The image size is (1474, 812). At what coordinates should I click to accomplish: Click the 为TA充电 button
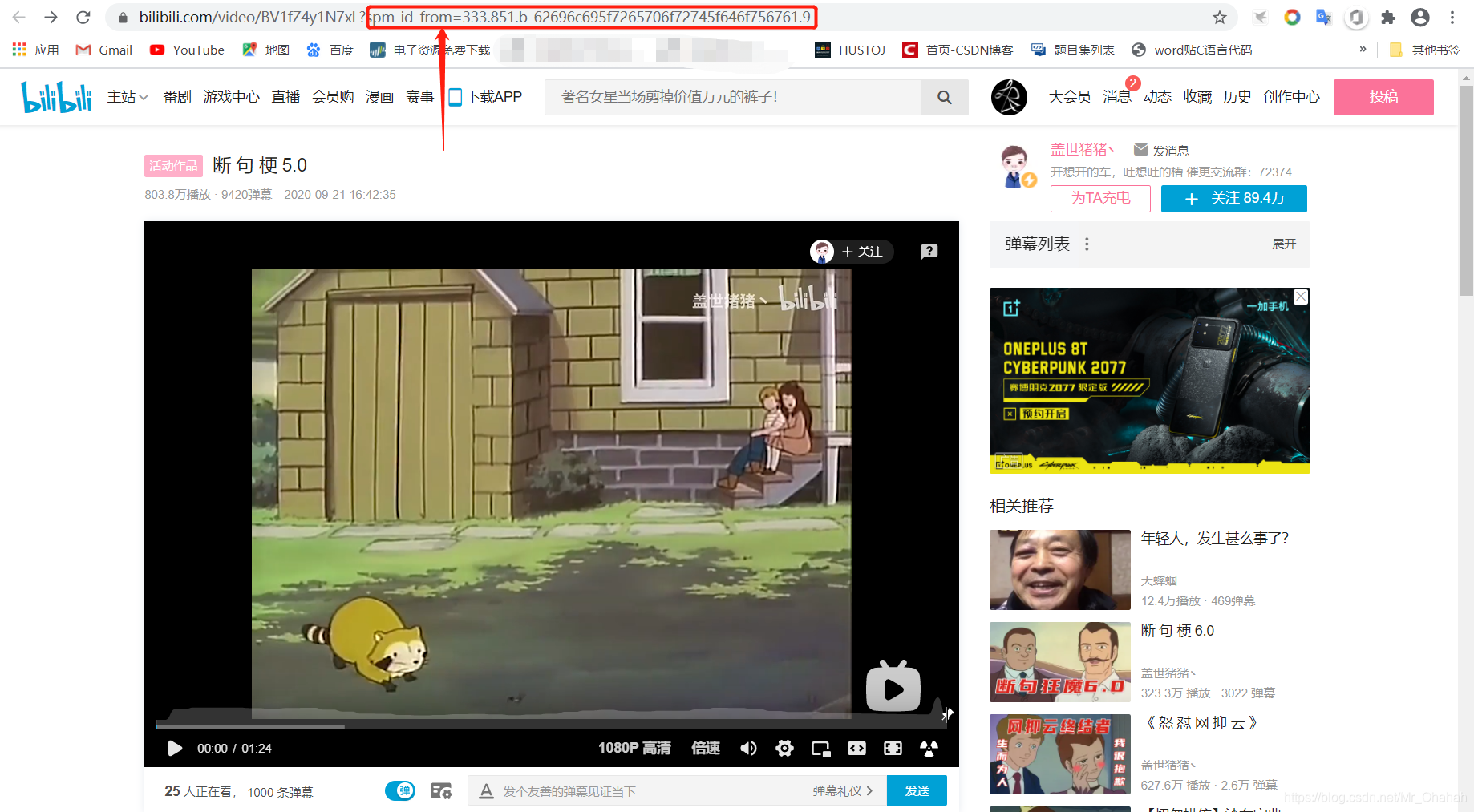click(1100, 198)
